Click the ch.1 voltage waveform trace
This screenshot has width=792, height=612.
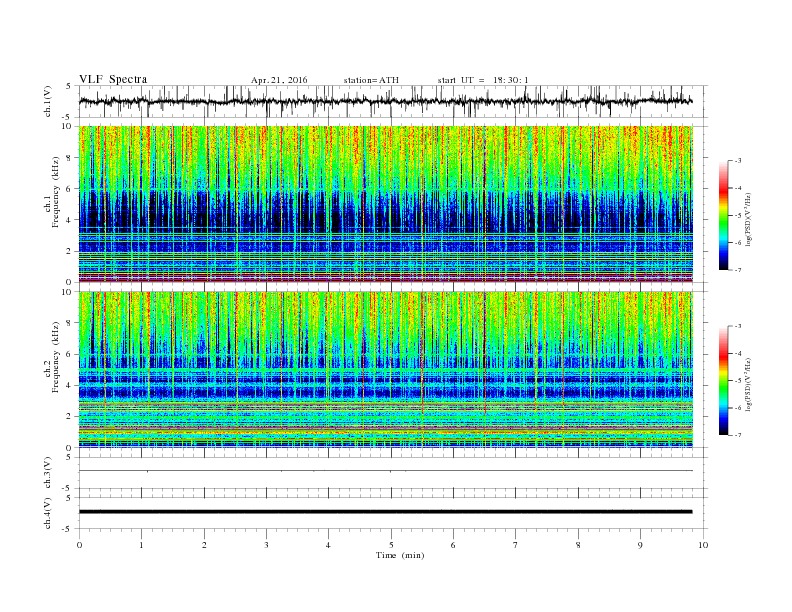386,101
